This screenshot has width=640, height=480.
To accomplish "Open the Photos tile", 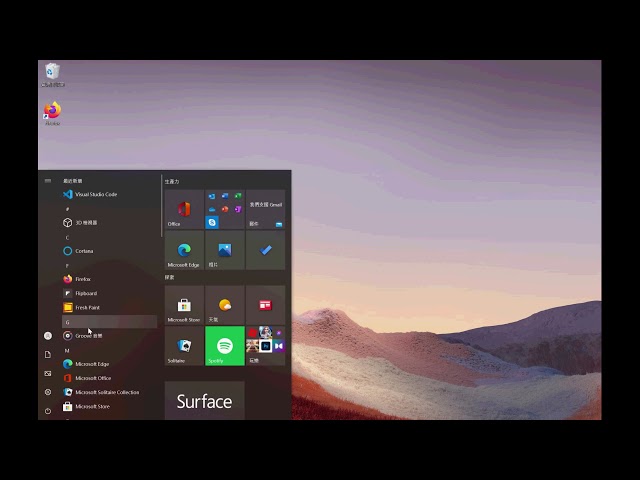I will pos(224,250).
